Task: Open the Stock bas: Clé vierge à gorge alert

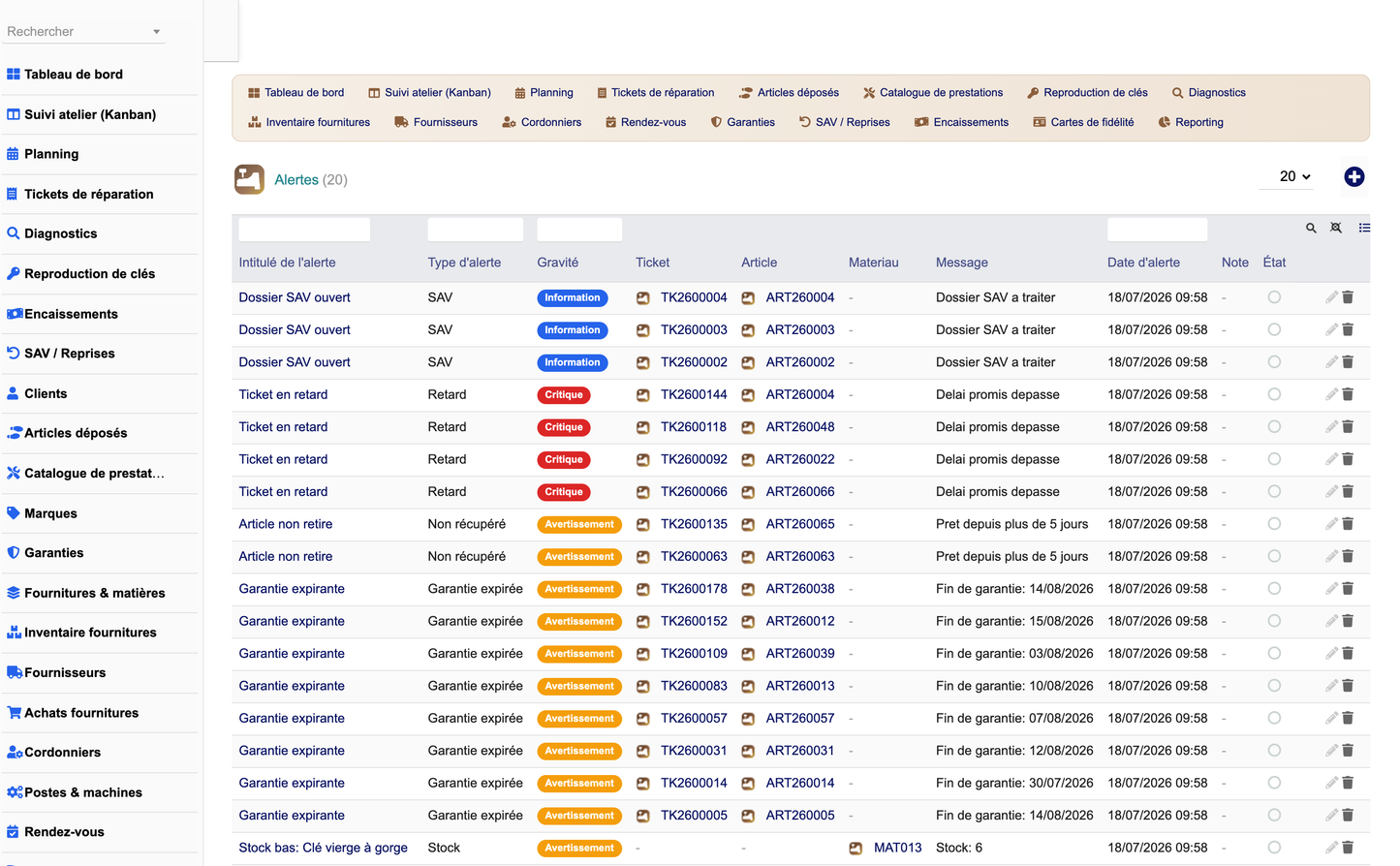Action: point(324,848)
